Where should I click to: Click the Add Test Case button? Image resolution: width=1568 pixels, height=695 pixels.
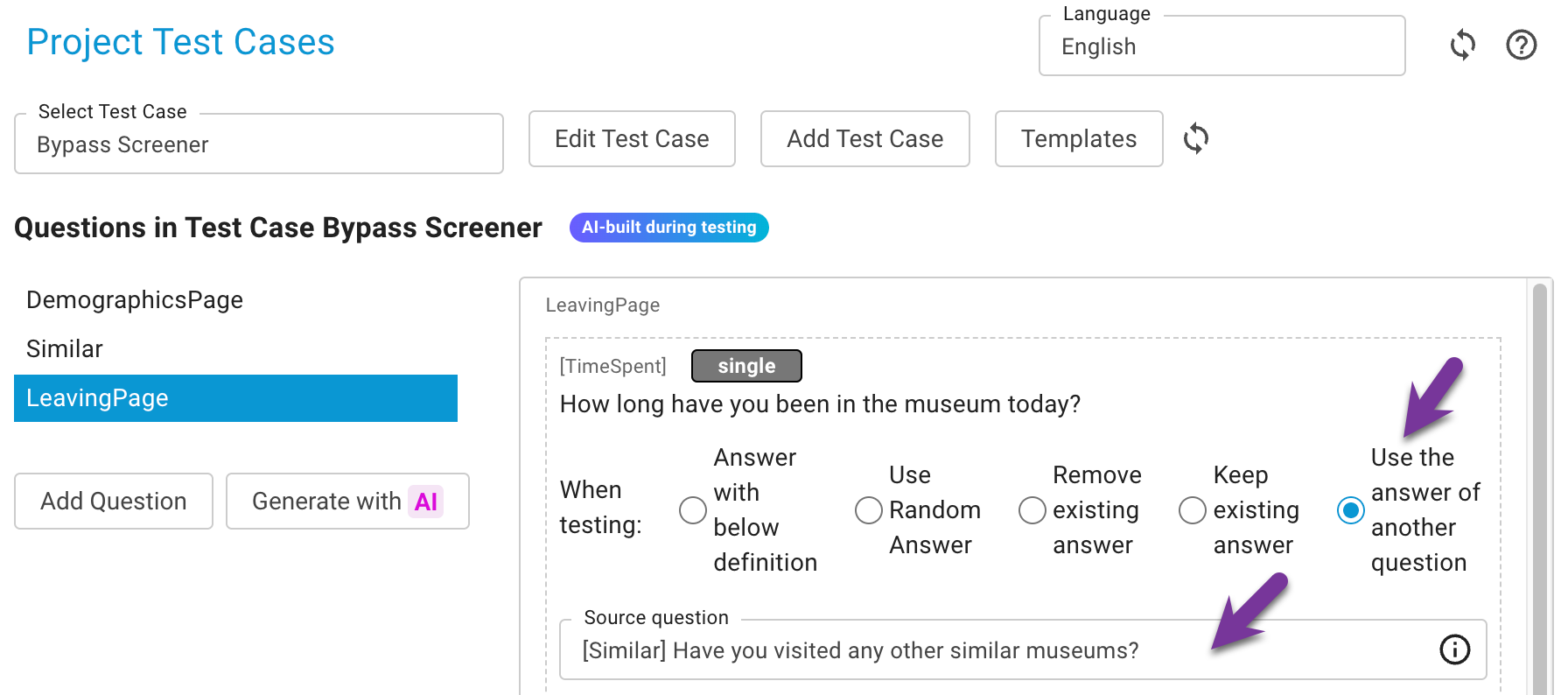[x=864, y=138]
